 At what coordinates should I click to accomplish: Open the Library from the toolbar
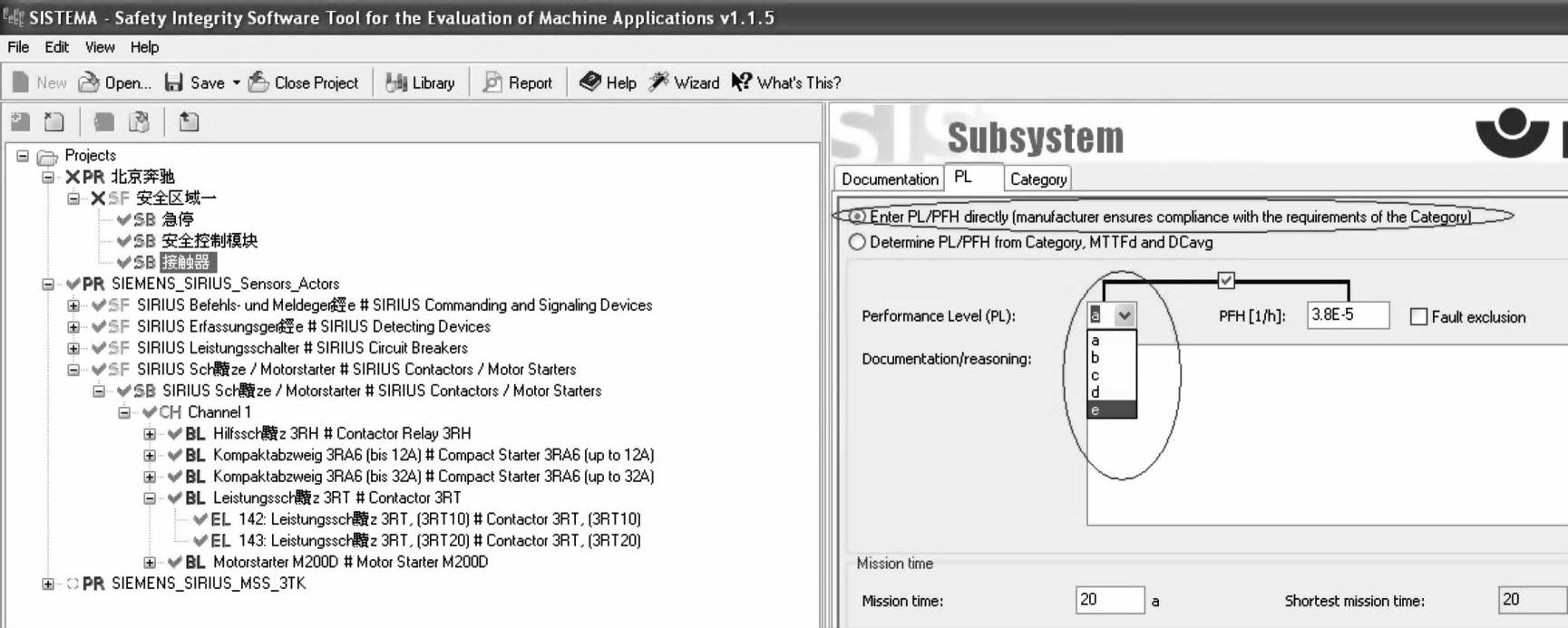[x=396, y=82]
